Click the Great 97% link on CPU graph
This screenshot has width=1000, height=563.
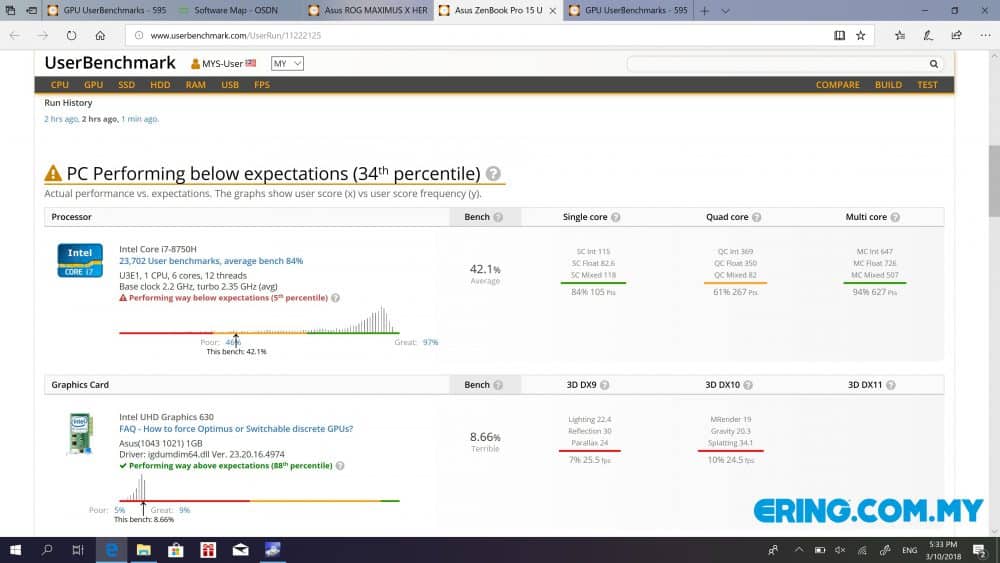(x=430, y=342)
